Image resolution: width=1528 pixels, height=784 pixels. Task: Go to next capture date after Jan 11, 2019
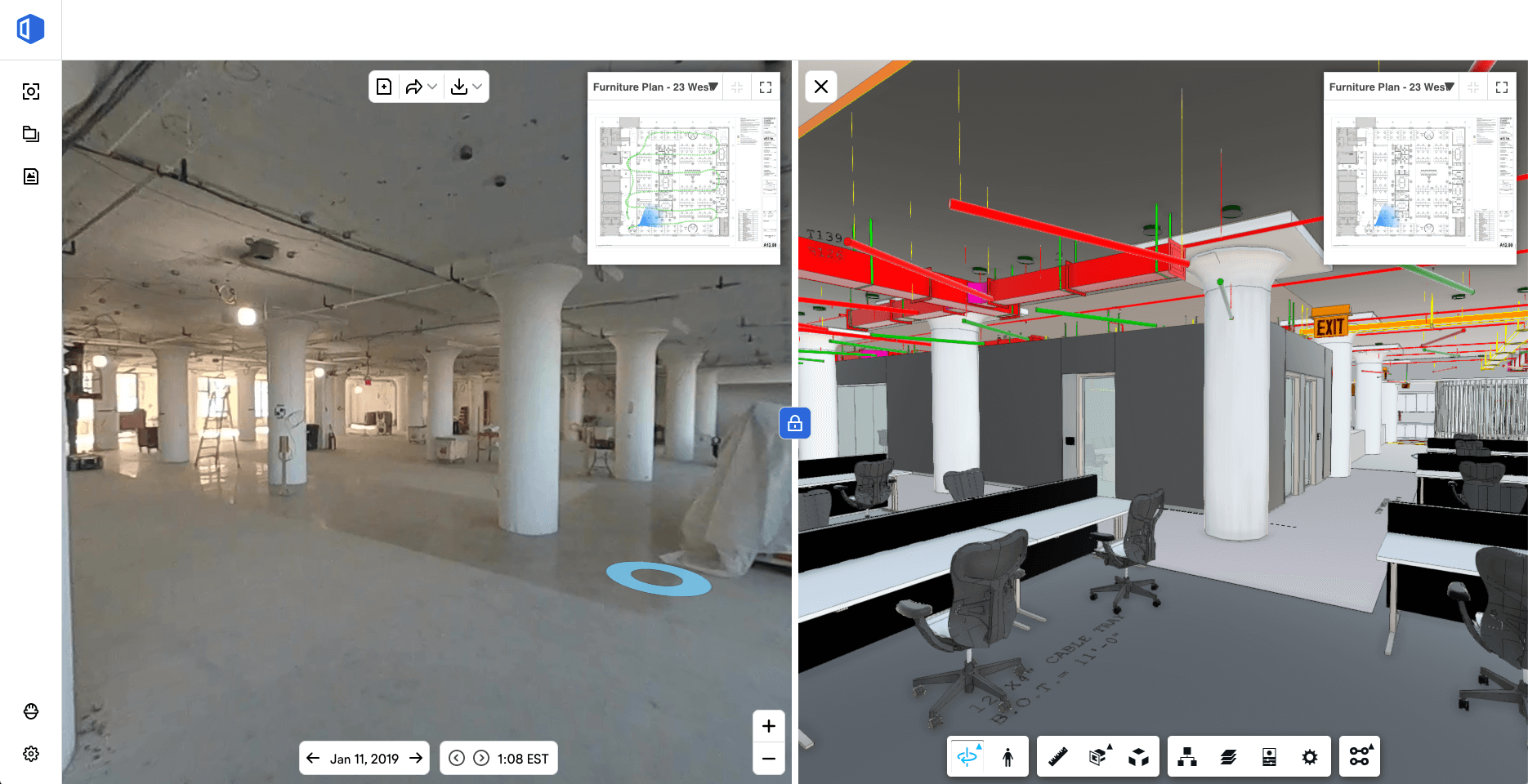(416, 758)
